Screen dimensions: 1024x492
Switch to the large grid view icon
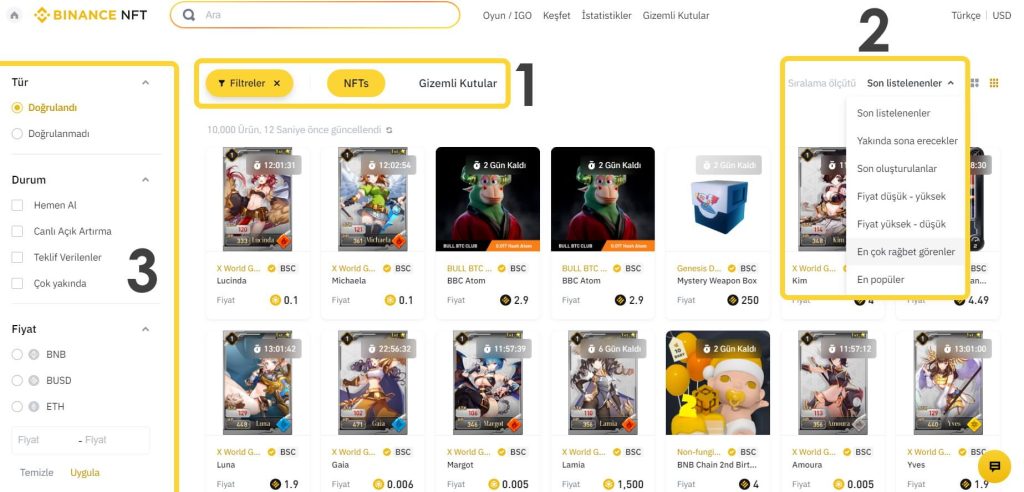pyautogui.click(x=975, y=83)
